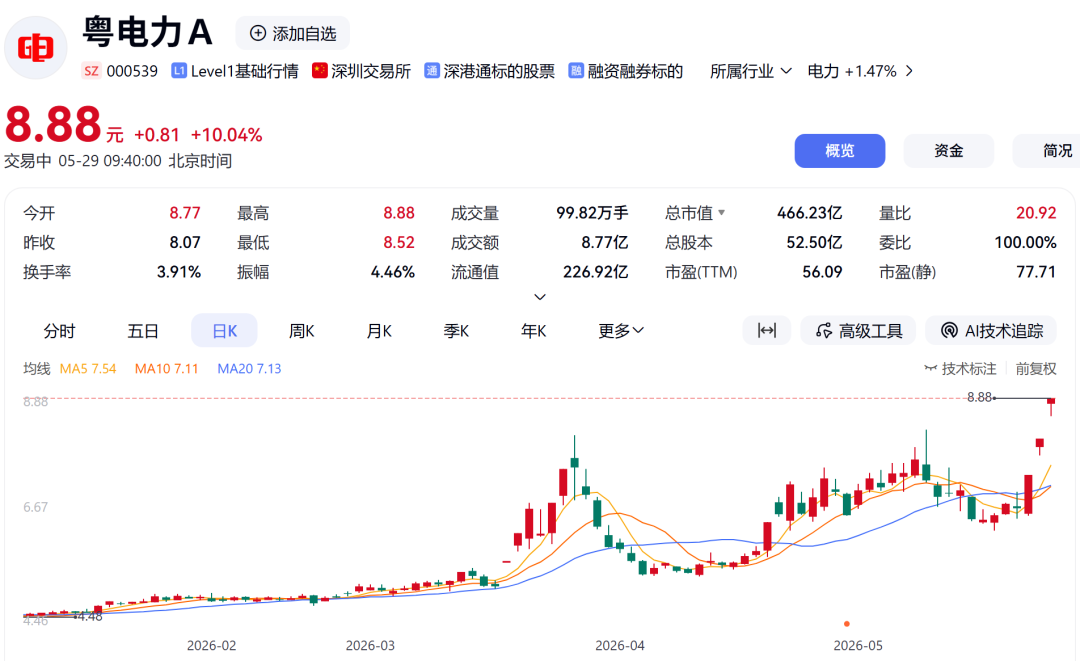Click the +10.04% change value
Screen dimensions: 1080x661
coord(227,134)
